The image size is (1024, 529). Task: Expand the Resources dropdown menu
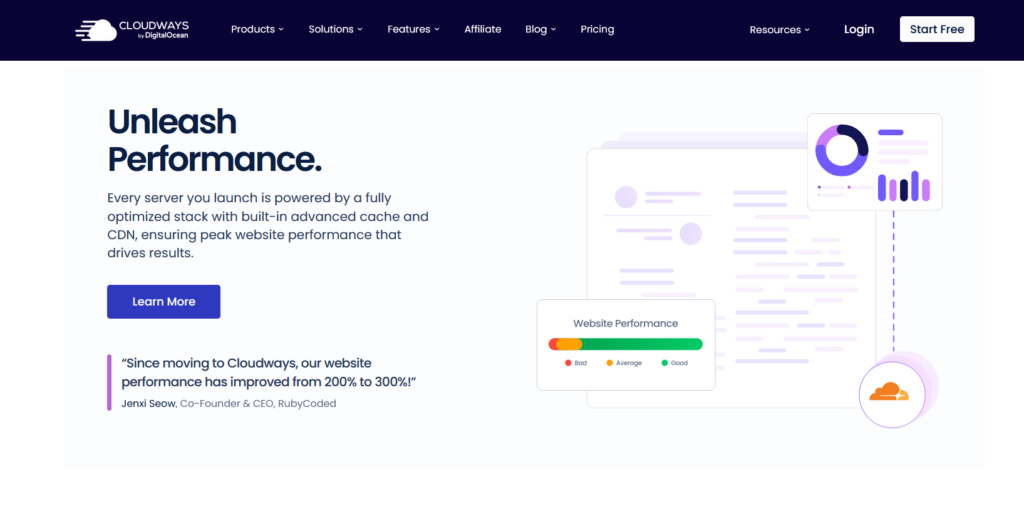click(780, 30)
